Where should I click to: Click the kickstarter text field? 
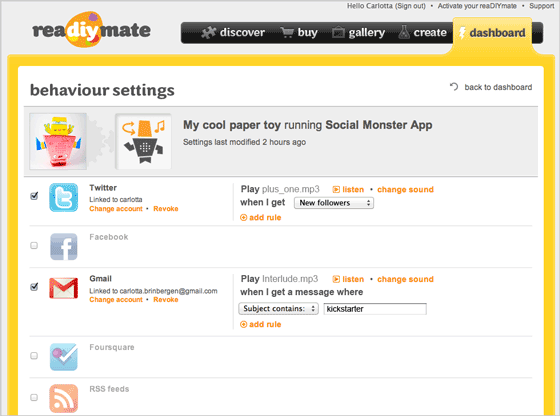[x=375, y=309]
